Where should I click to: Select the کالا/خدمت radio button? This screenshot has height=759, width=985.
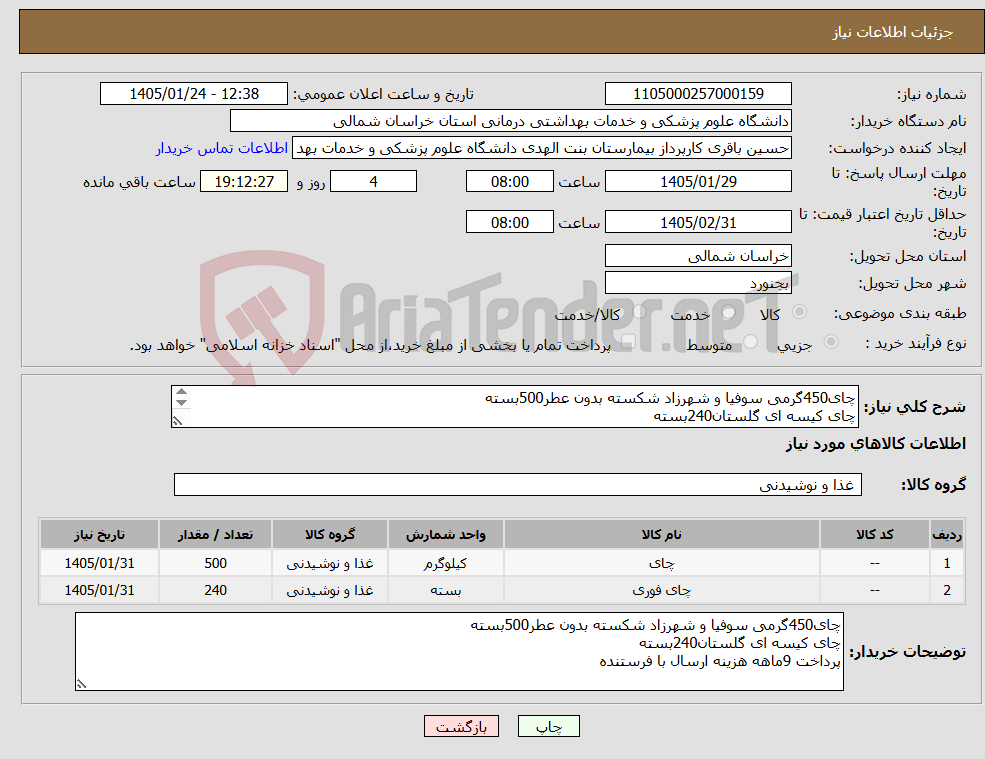[x=639, y=312]
